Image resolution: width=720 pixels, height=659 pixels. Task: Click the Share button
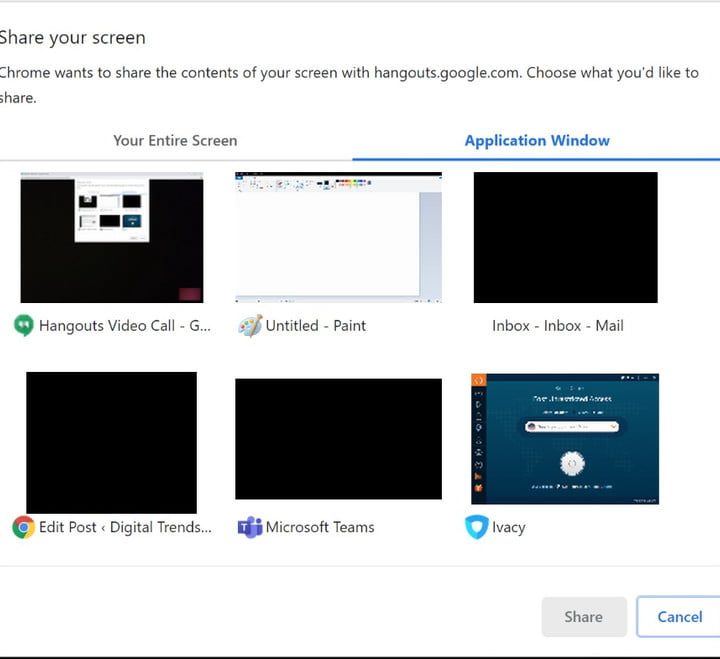(584, 617)
